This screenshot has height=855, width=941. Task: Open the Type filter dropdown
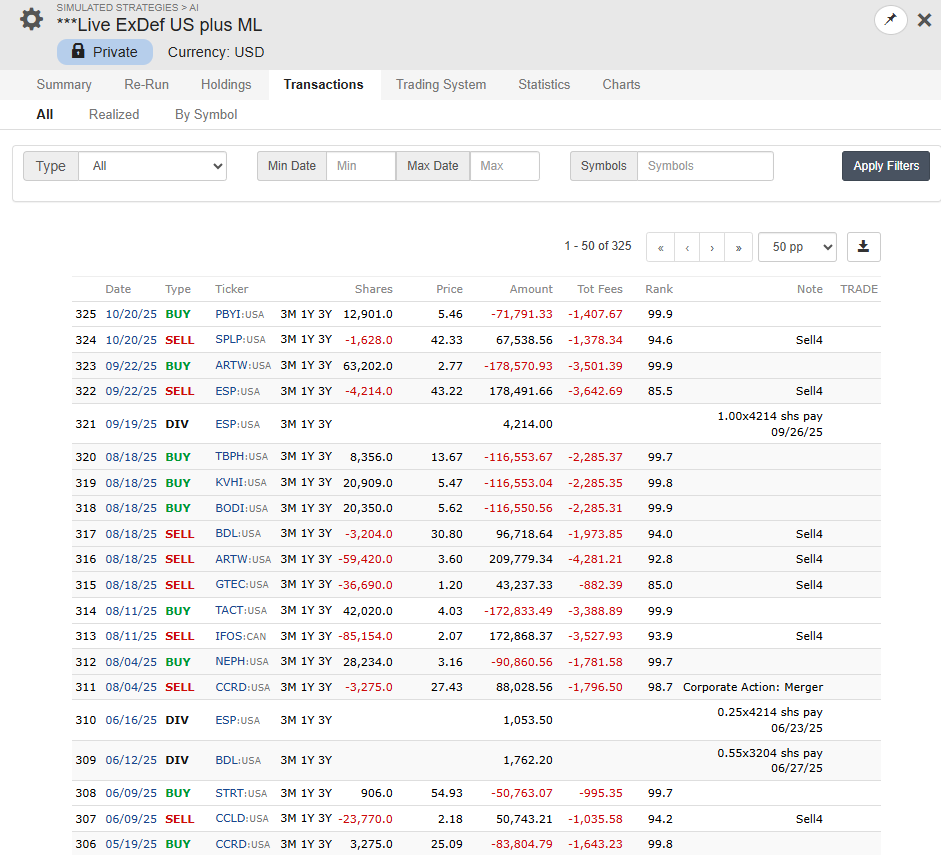click(152, 166)
